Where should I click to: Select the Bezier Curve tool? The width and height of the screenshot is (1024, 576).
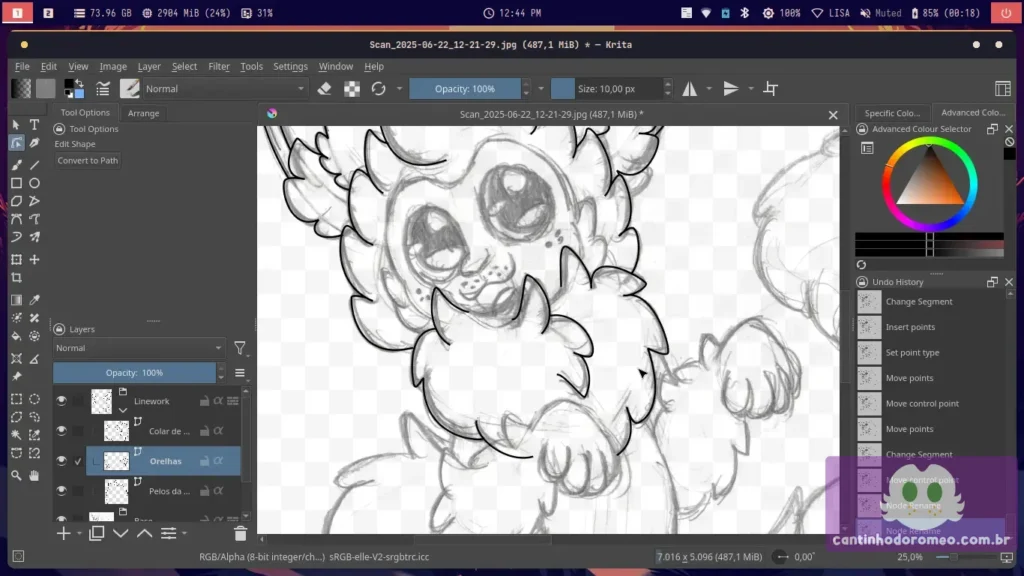tap(16, 219)
